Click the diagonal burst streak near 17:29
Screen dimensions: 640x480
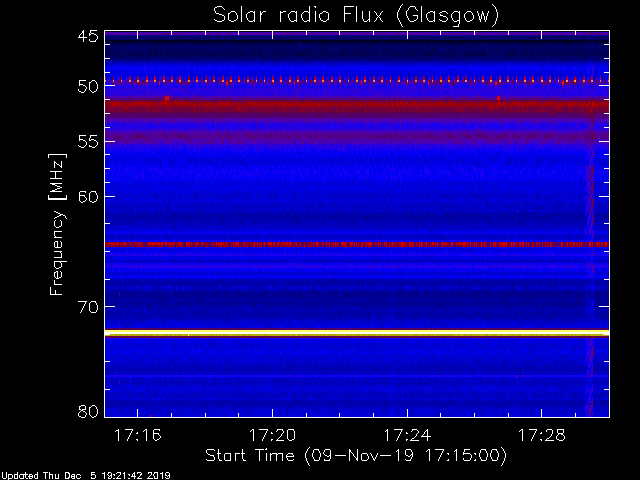click(590, 241)
